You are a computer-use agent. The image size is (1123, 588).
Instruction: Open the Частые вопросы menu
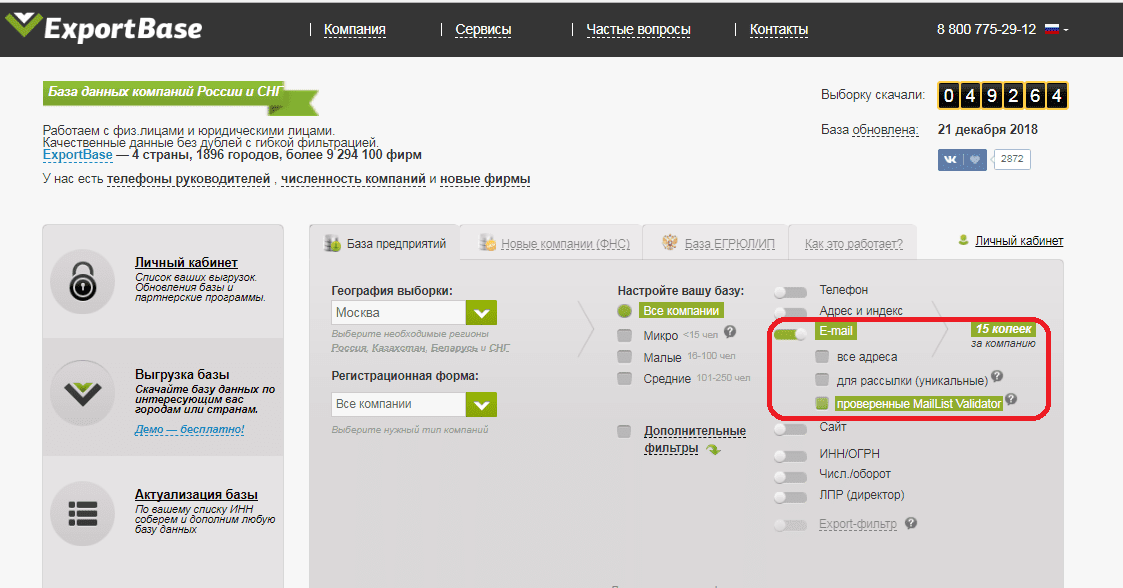[638, 29]
